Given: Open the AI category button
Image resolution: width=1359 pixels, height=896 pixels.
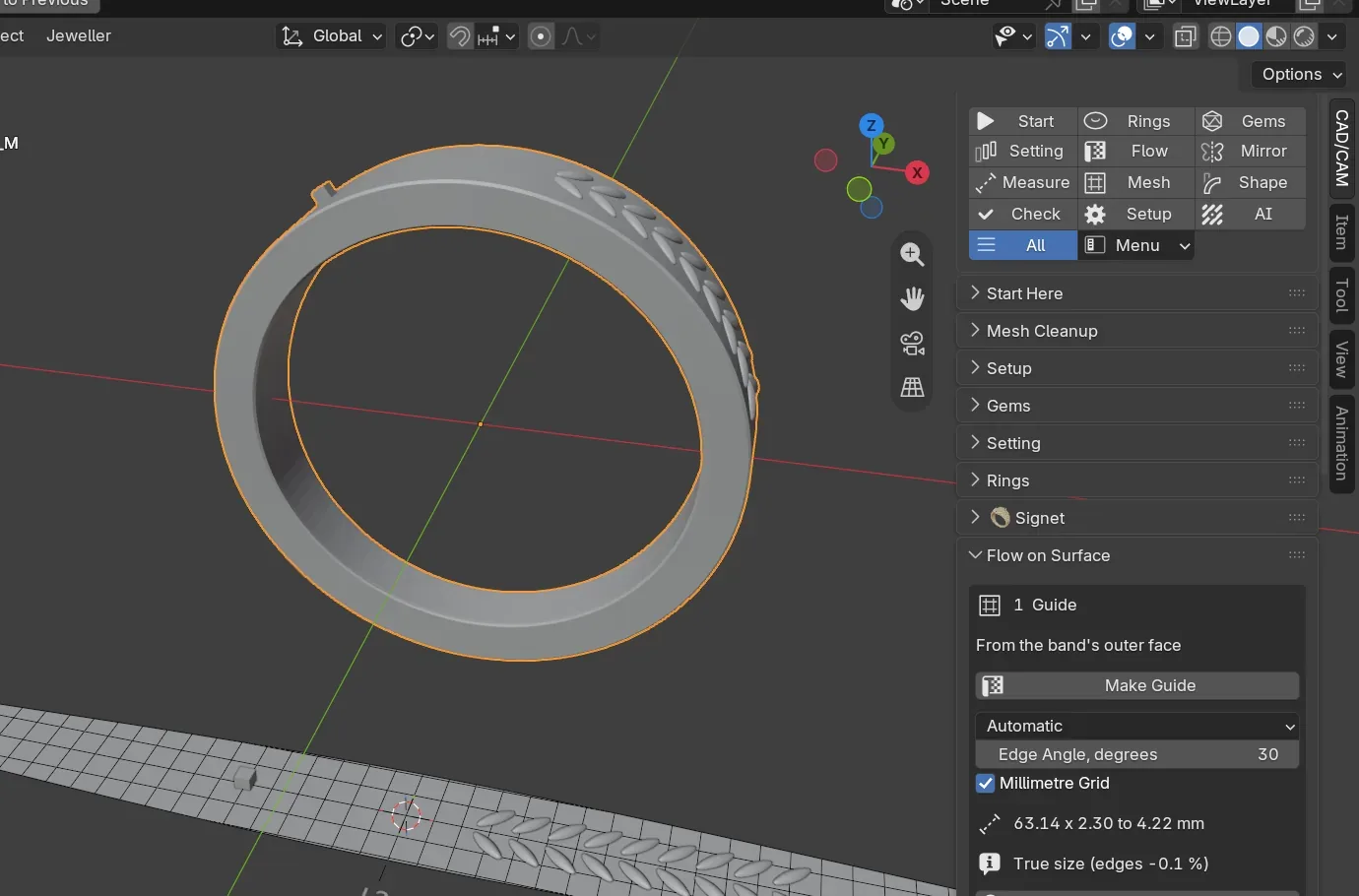Looking at the screenshot, I should [x=1251, y=215].
